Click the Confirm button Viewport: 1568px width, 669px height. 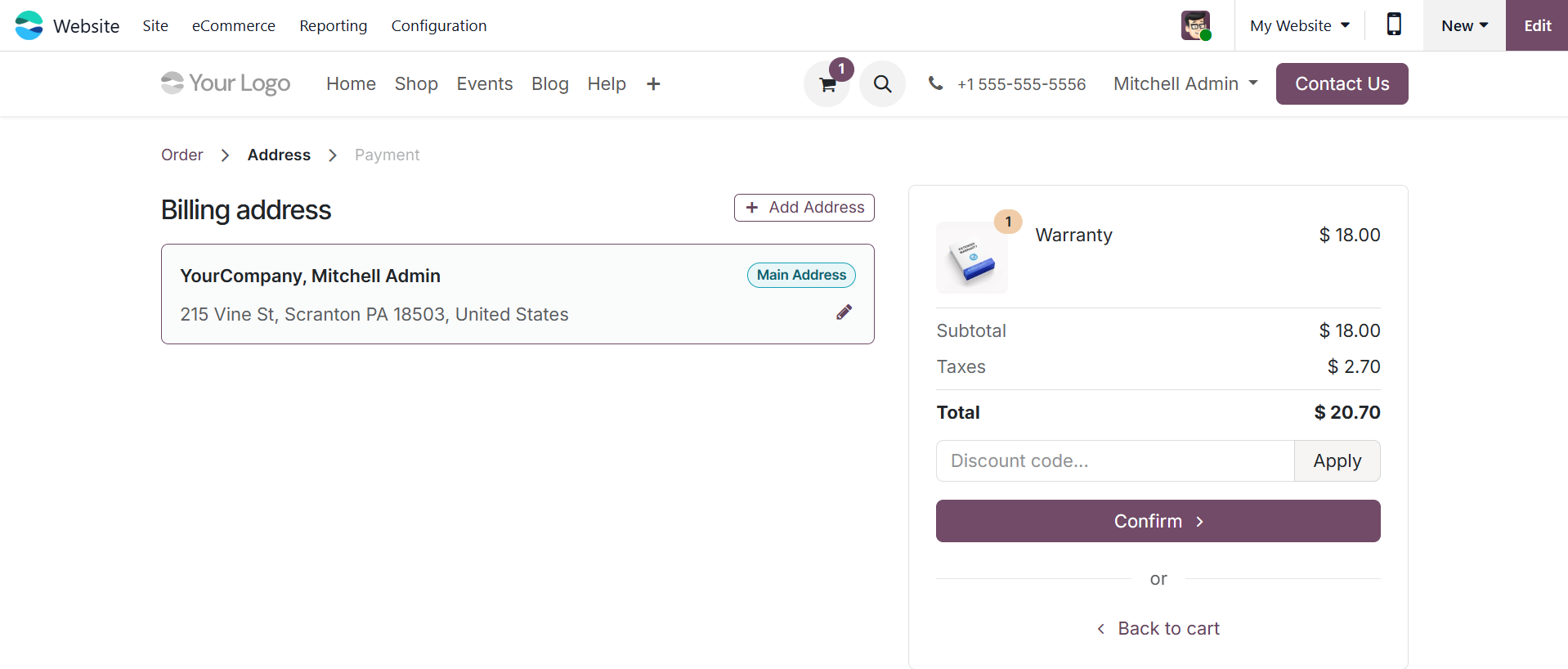pos(1158,521)
